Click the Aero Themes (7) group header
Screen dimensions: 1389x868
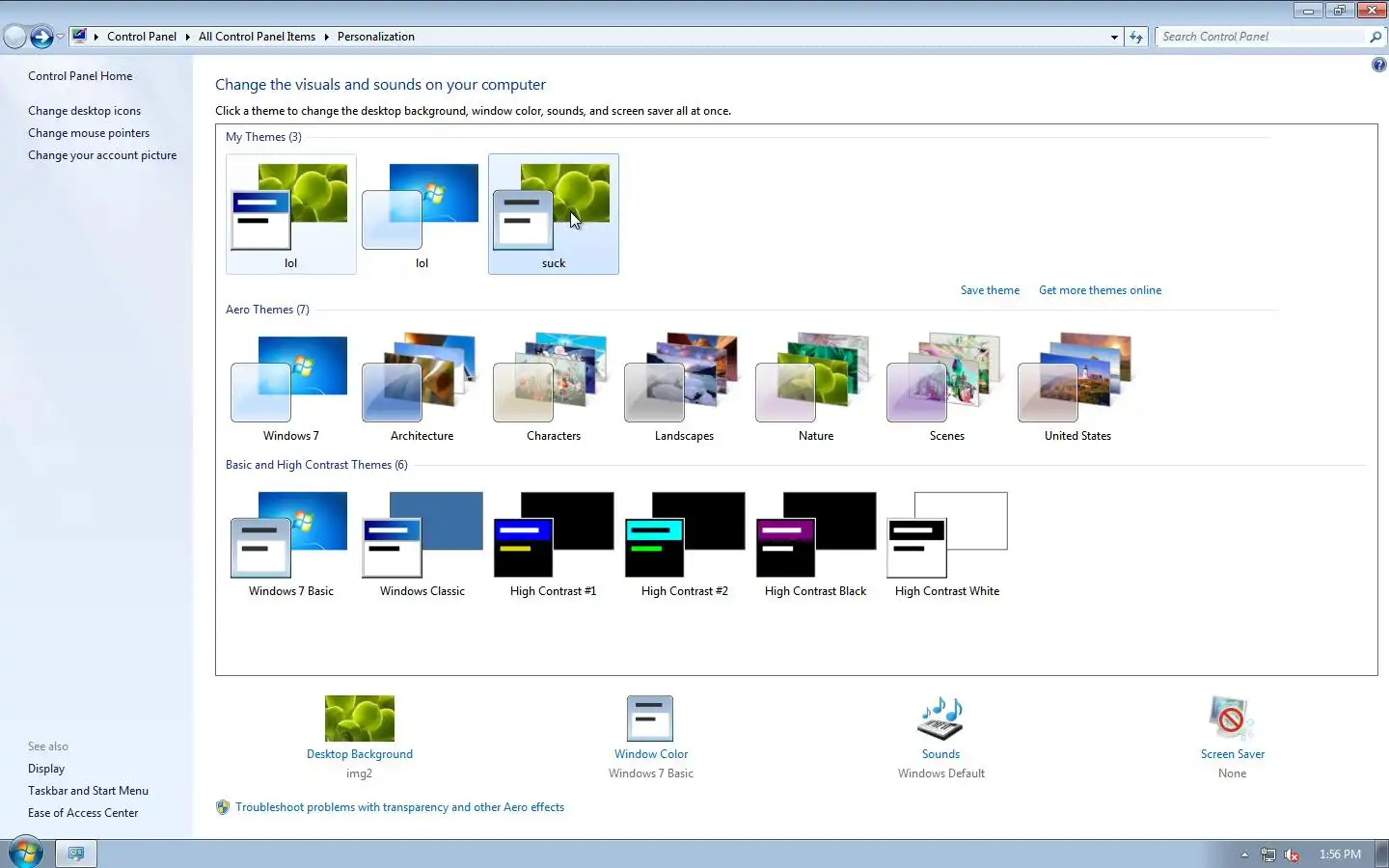pos(267,310)
